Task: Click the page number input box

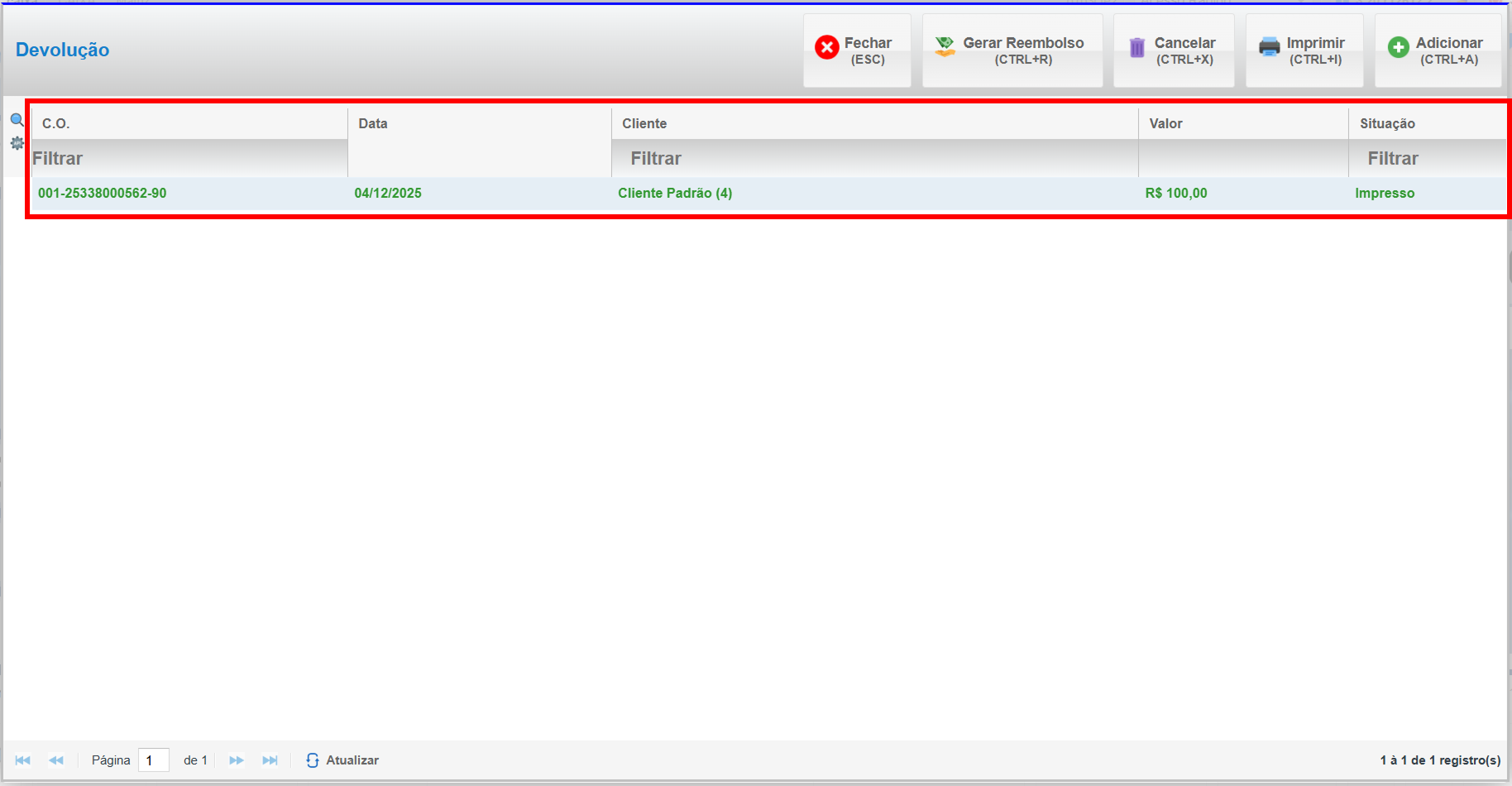Action: [x=154, y=760]
